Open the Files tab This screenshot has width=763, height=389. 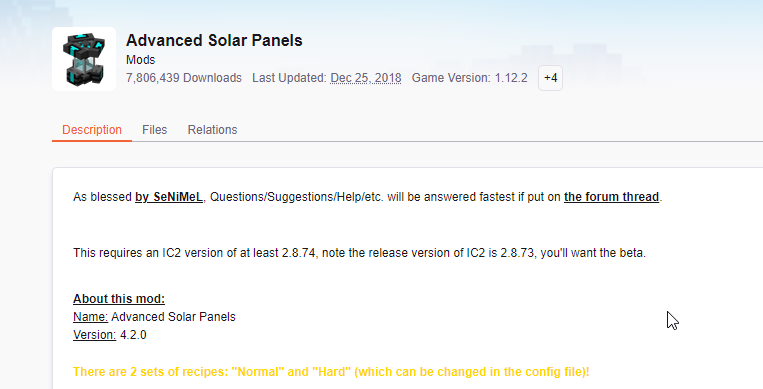click(154, 130)
